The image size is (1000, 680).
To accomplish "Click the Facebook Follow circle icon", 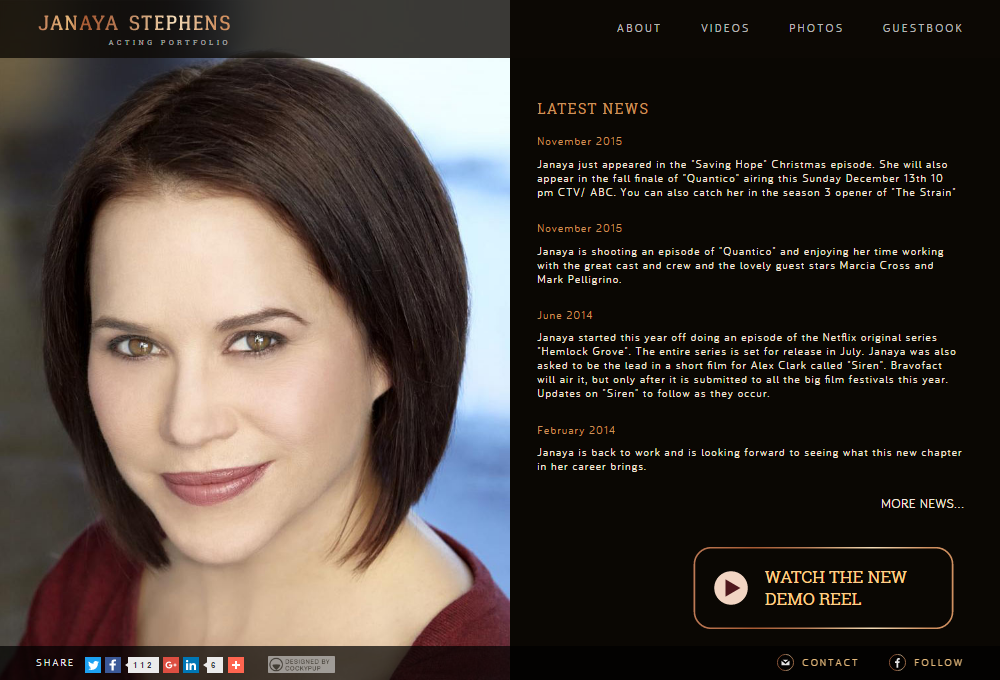I will click(897, 663).
